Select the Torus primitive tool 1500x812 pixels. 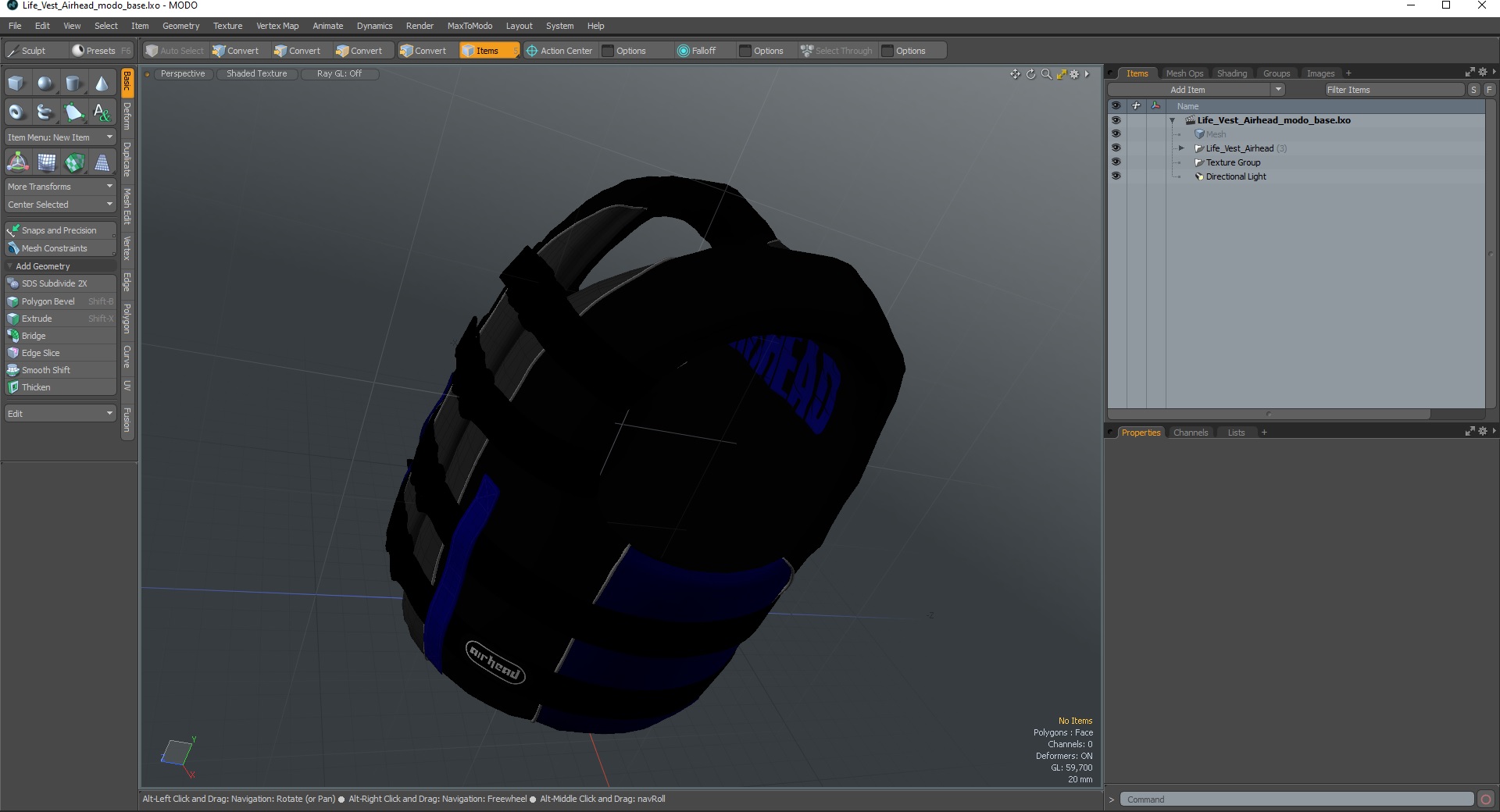coord(16,112)
